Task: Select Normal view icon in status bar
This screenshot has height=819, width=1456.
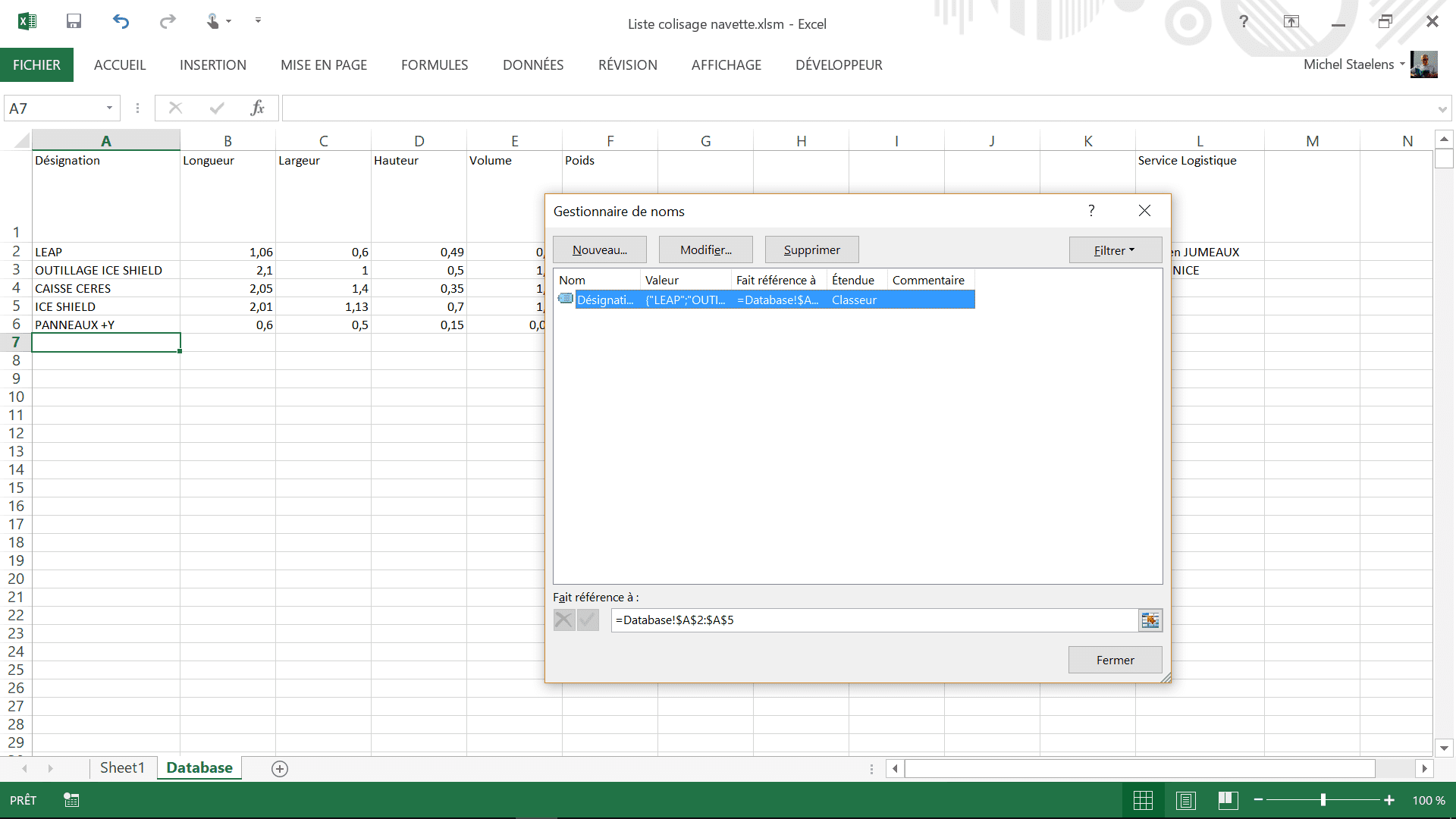Action: point(1143,800)
